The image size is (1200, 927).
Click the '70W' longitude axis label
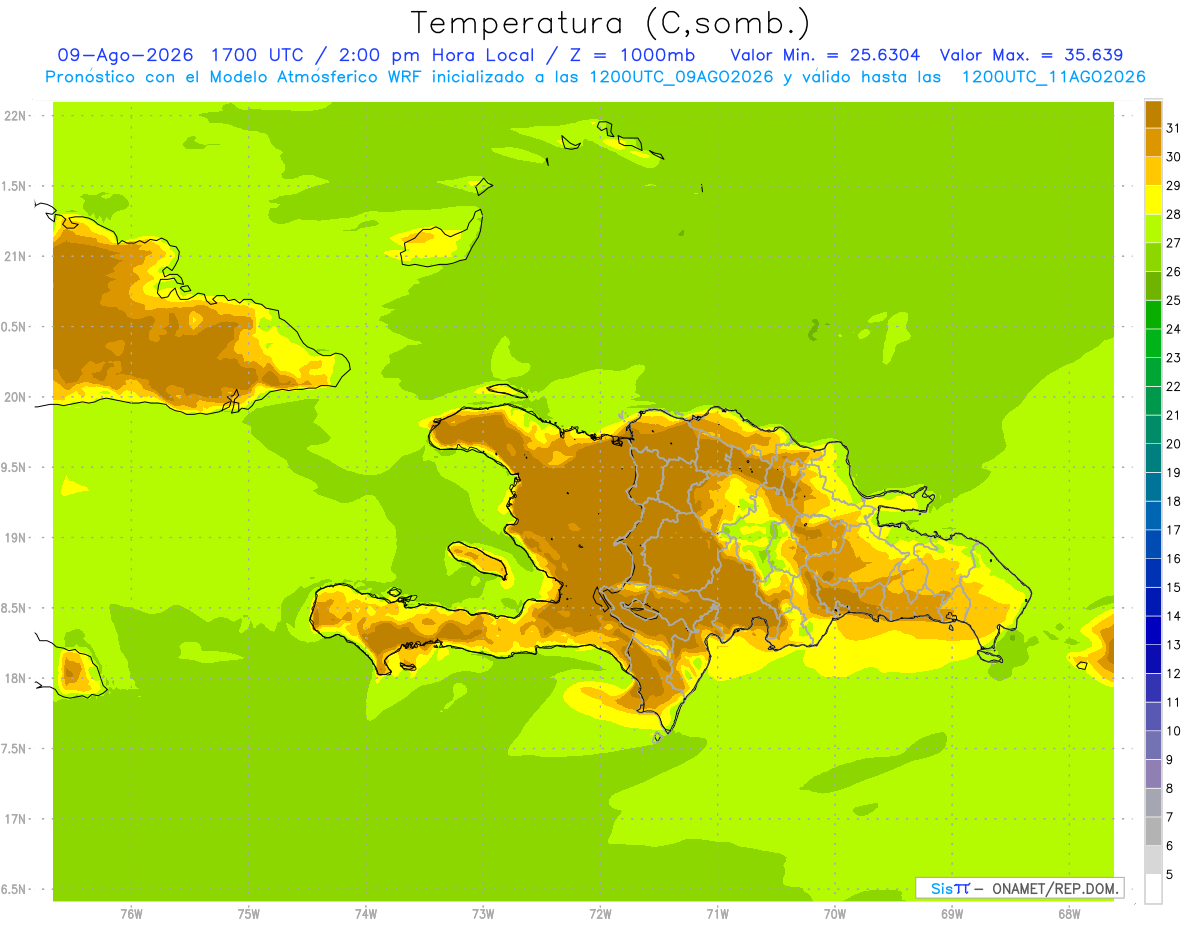tap(835, 914)
